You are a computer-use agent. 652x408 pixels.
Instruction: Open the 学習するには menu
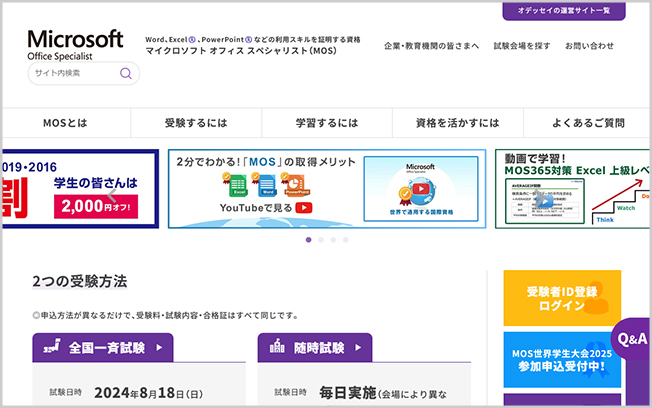[x=327, y=123]
